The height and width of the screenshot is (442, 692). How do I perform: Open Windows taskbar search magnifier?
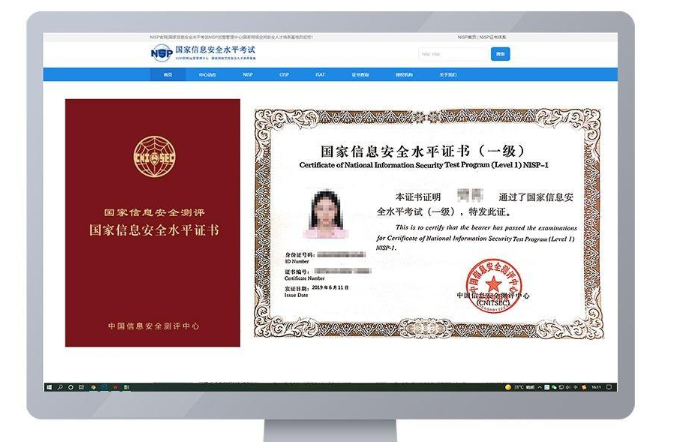[x=60, y=387]
